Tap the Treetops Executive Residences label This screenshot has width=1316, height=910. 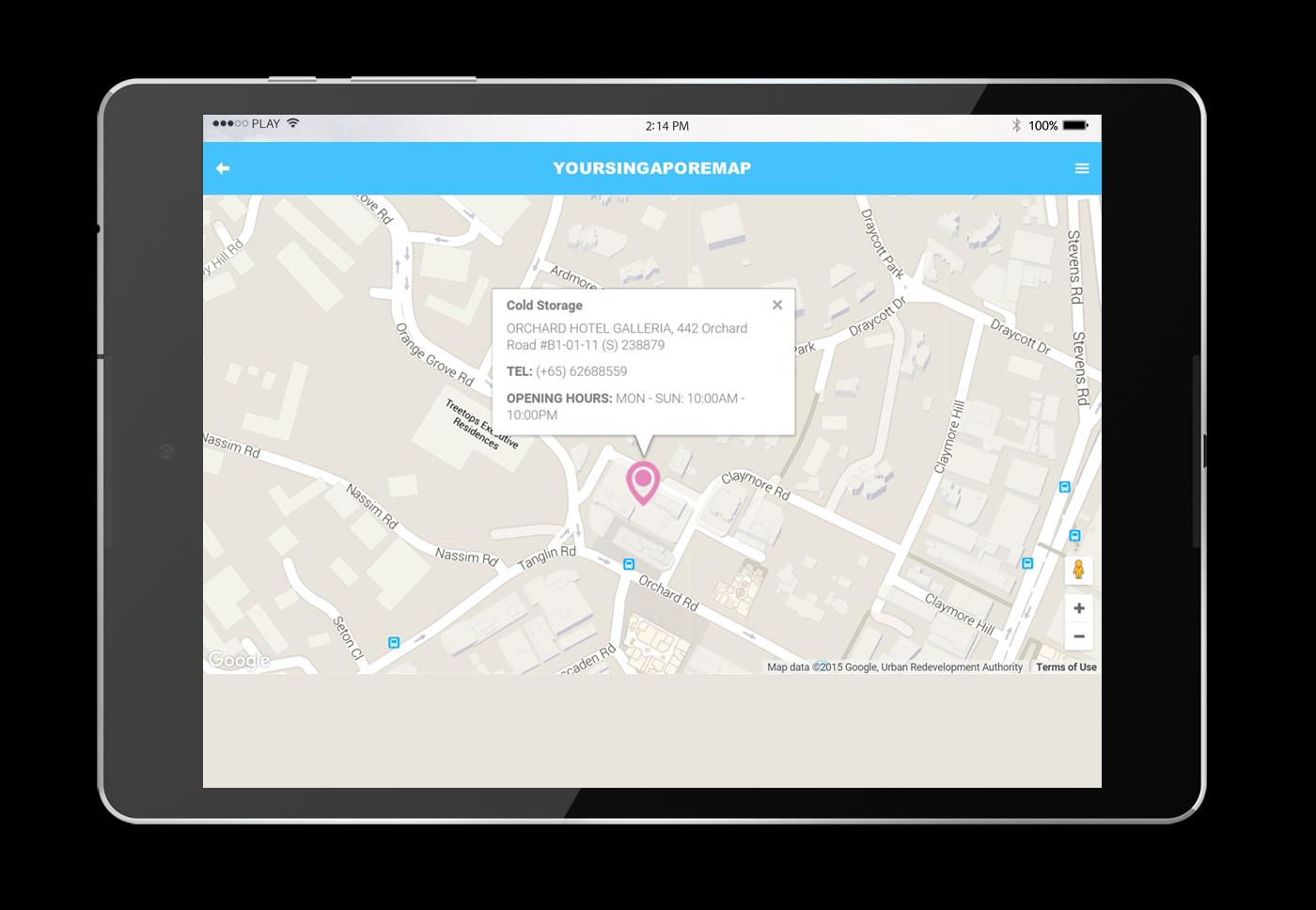click(481, 426)
